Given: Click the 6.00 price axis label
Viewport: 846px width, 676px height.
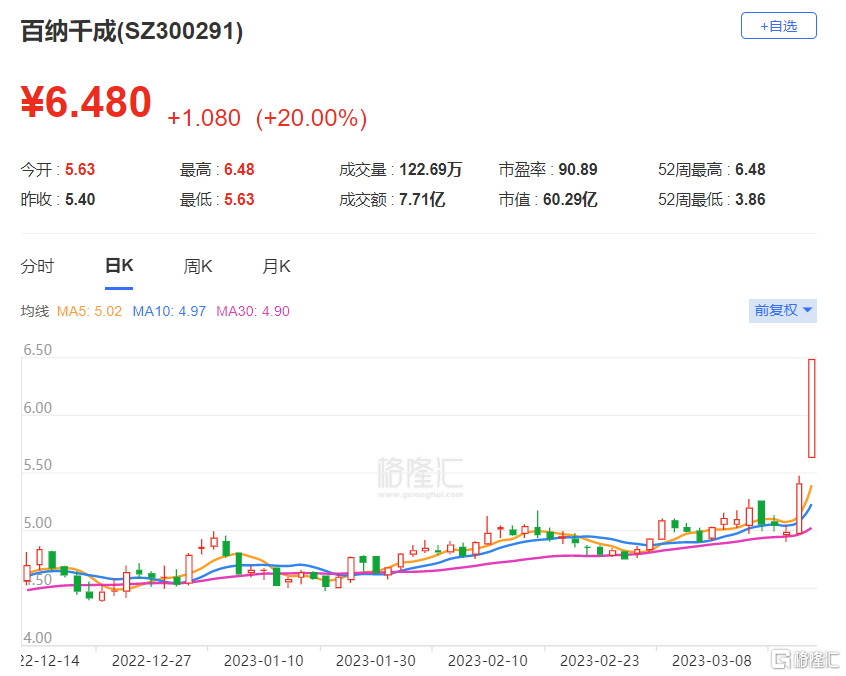Looking at the screenshot, I should click(38, 408).
